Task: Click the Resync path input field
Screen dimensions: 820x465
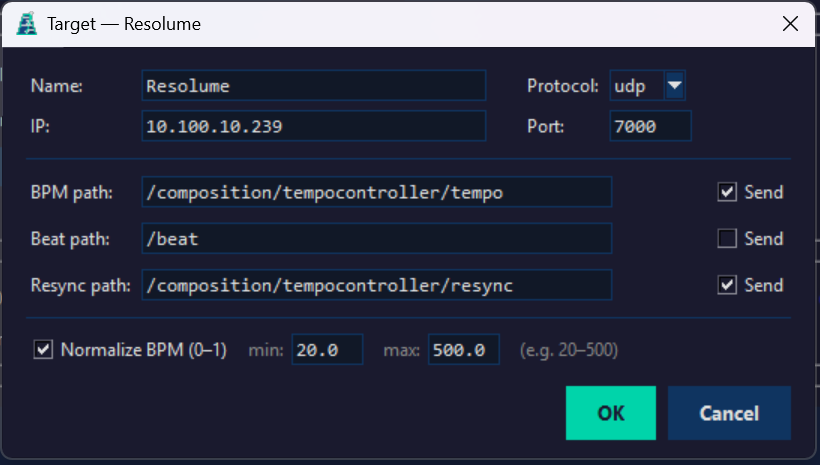Action: pyautogui.click(x=377, y=285)
